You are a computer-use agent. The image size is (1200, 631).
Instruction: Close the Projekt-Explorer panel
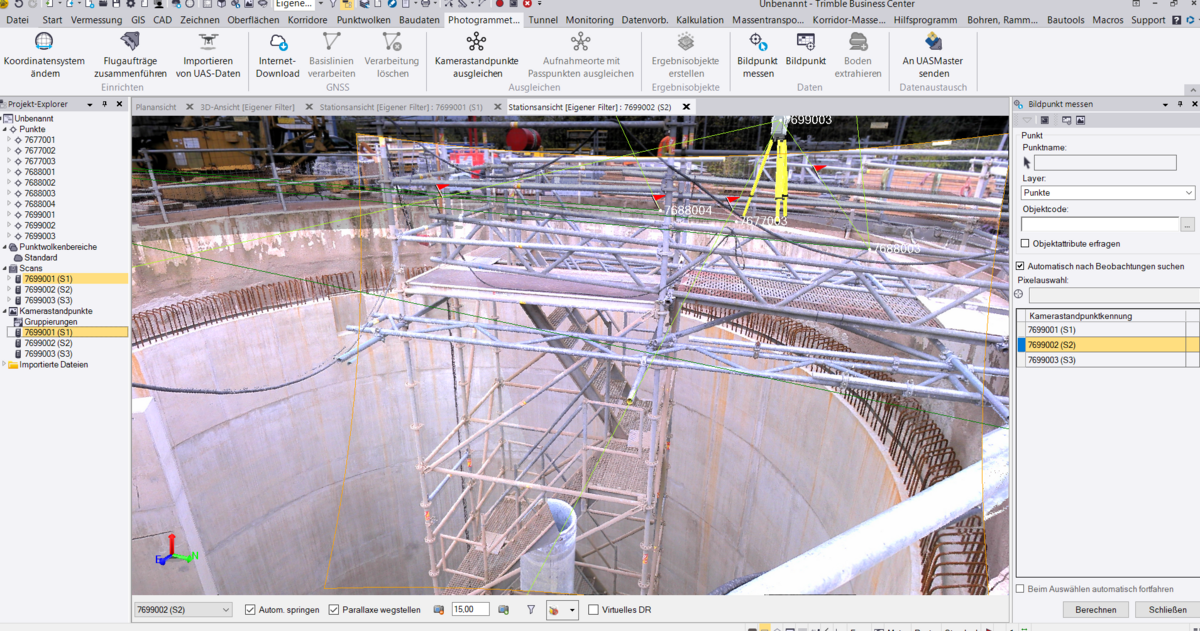coord(119,104)
